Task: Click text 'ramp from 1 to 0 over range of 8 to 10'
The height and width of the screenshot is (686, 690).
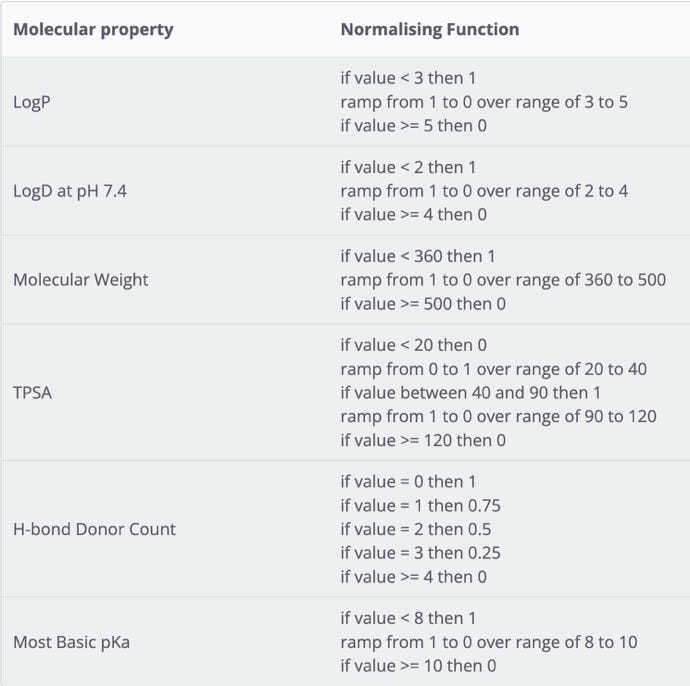Action: click(489, 642)
